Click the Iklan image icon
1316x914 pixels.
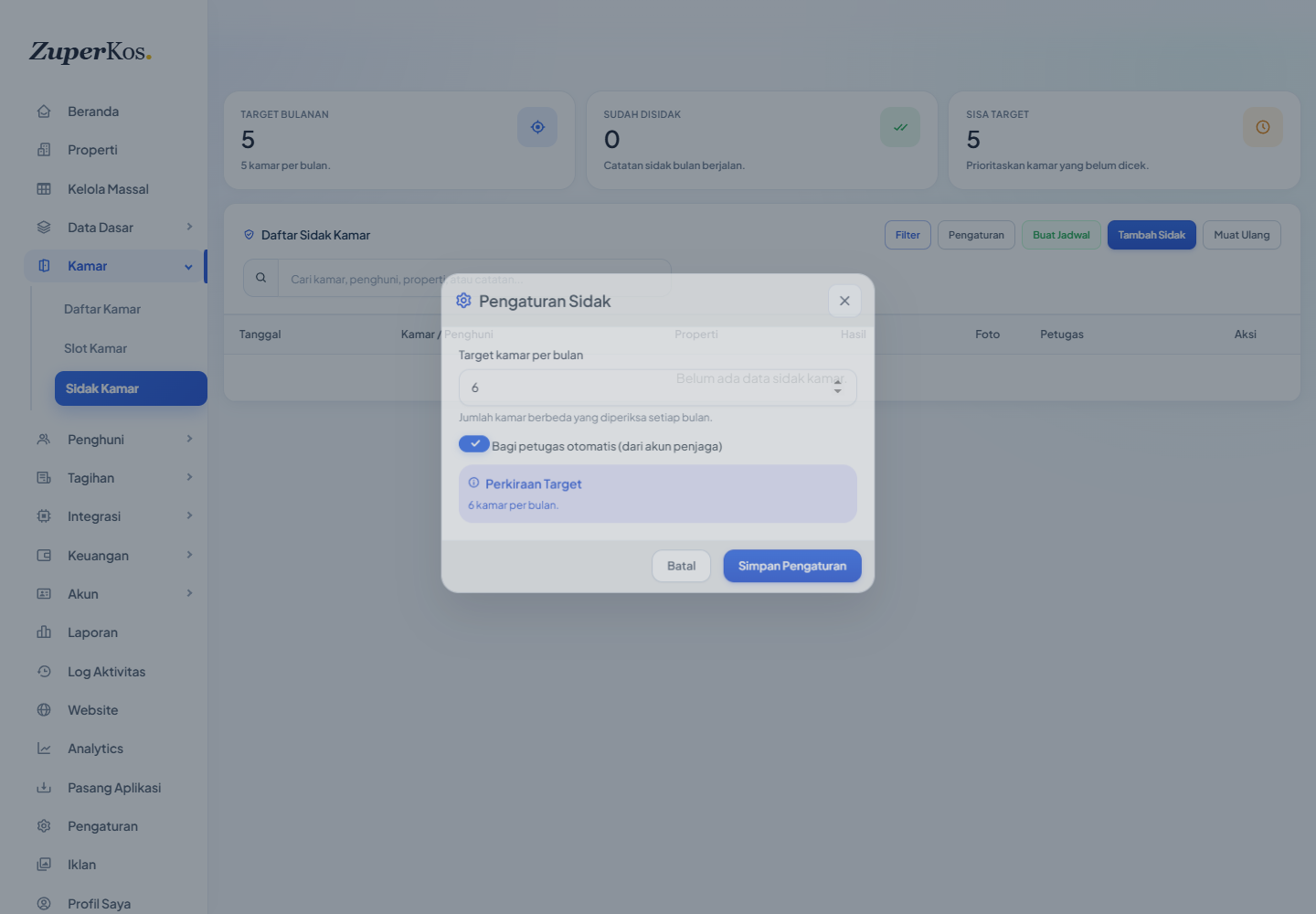44,865
